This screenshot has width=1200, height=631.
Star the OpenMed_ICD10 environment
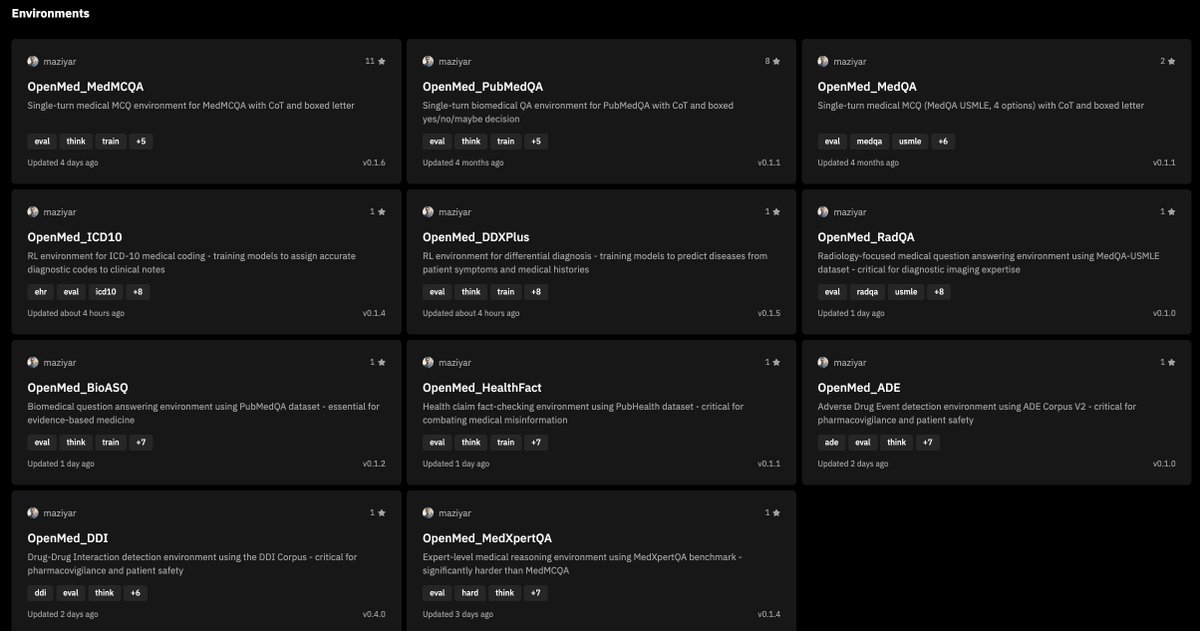(x=382, y=212)
